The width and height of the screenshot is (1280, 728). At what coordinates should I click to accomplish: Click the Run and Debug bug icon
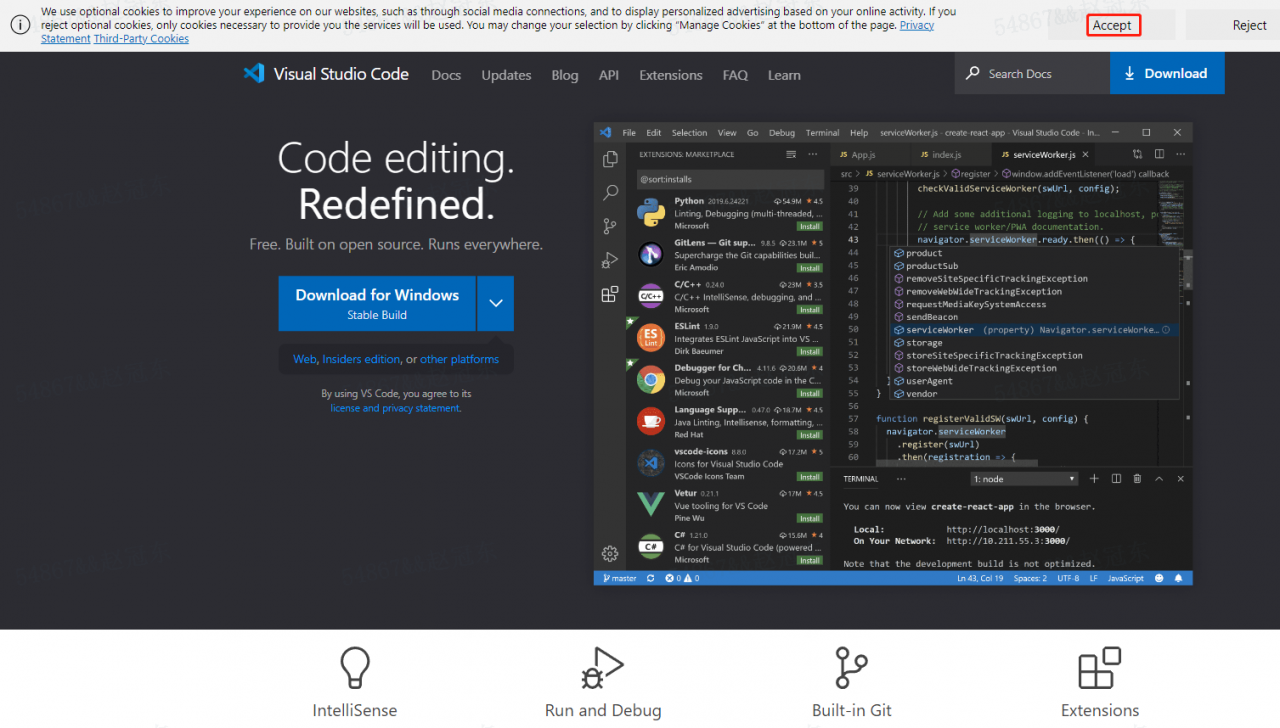tap(603, 667)
